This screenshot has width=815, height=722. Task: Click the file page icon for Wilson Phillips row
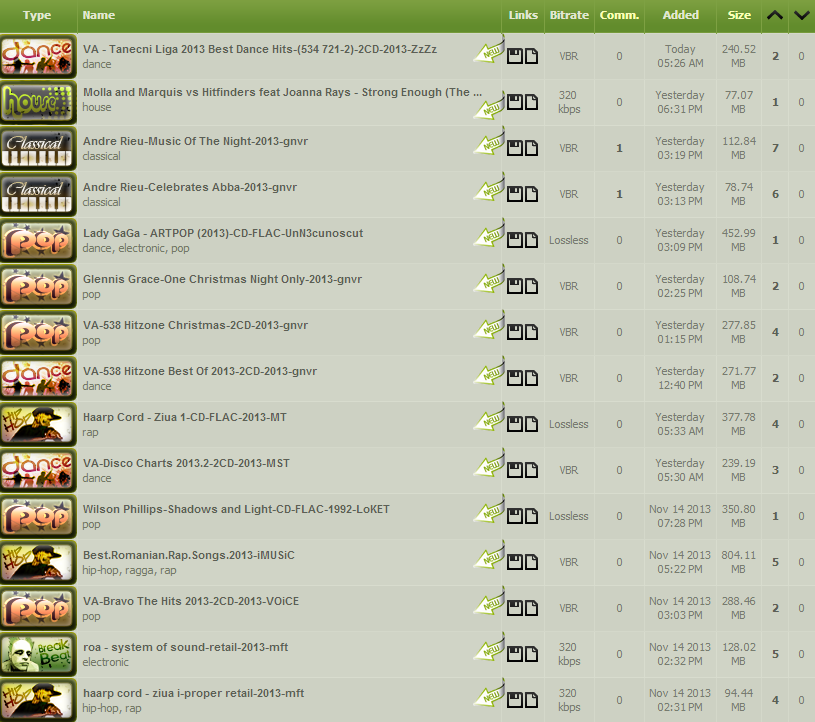click(531, 516)
